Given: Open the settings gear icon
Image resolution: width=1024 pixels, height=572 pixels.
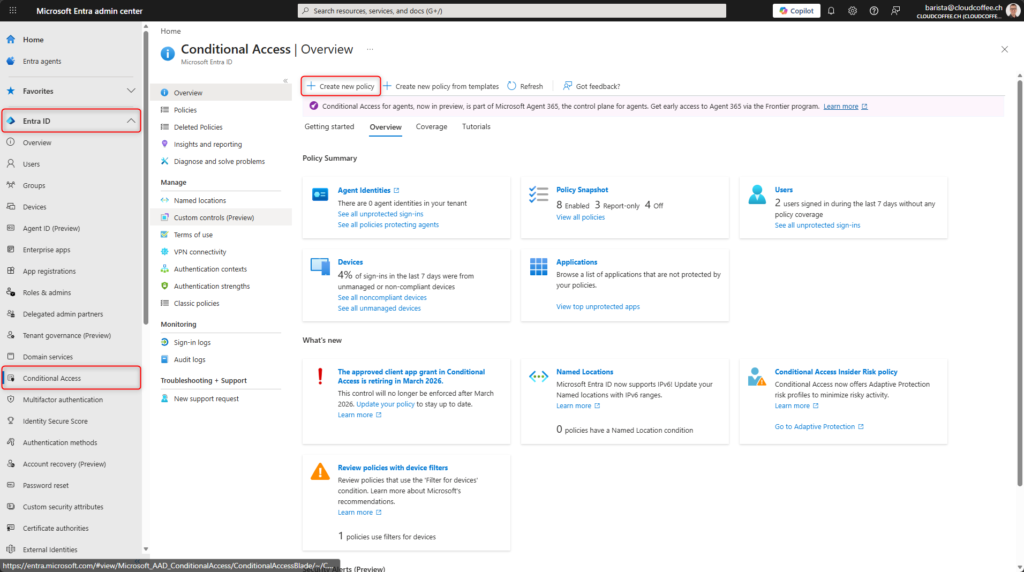Looking at the screenshot, I should point(852,10).
